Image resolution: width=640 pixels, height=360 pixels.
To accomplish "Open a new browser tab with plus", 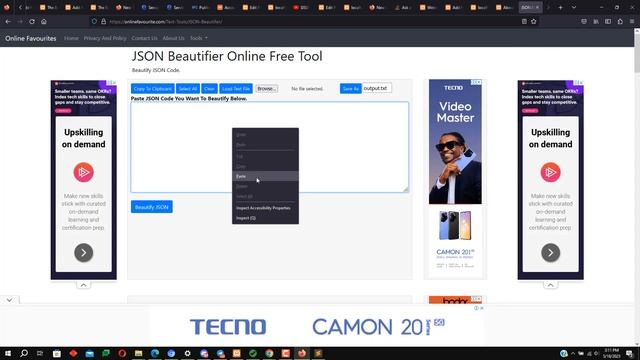I will (x=560, y=7).
